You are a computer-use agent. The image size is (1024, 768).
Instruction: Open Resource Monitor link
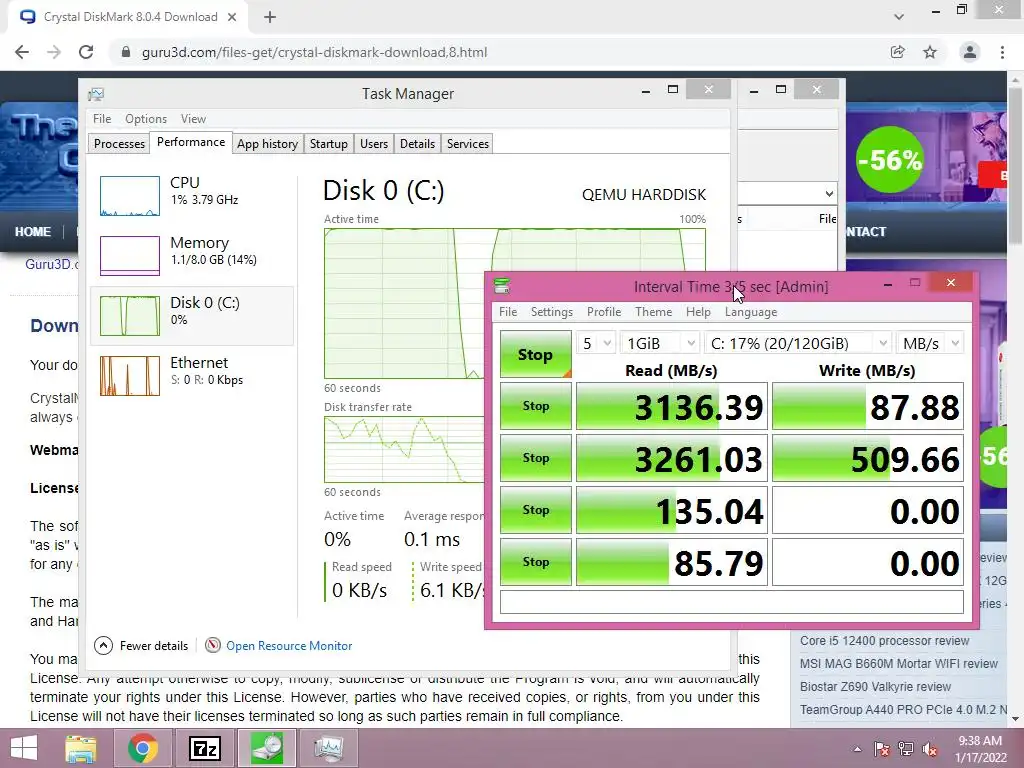point(279,645)
